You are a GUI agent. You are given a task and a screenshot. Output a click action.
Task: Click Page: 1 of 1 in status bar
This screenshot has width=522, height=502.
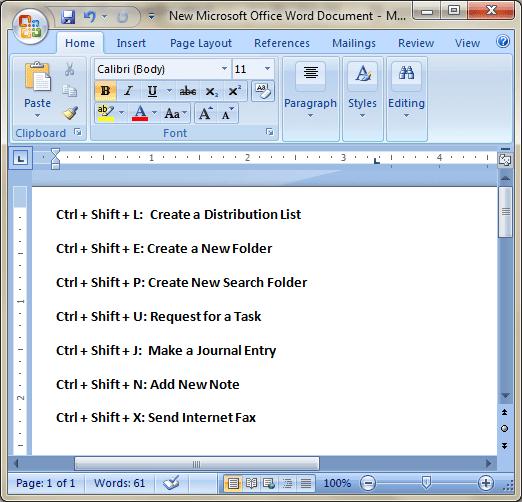tap(45, 483)
